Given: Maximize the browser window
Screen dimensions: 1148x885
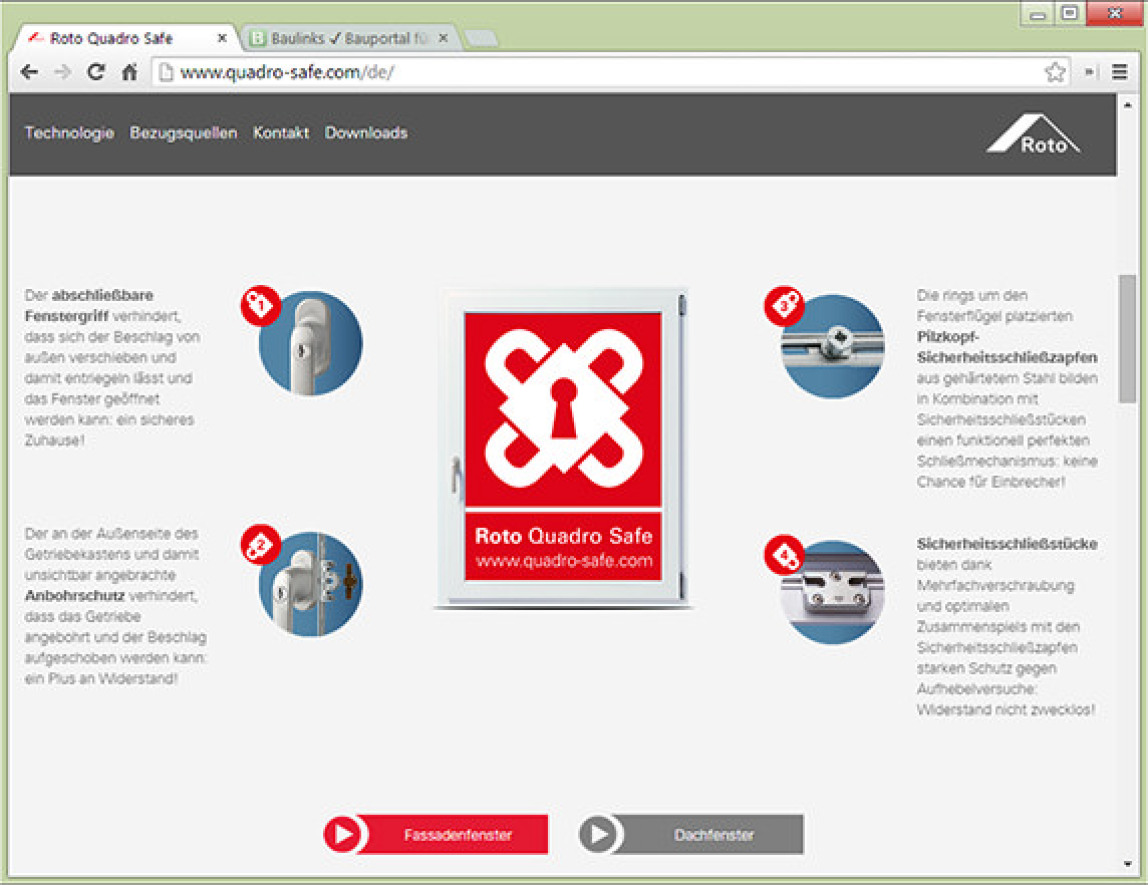Looking at the screenshot, I should 1070,14.
